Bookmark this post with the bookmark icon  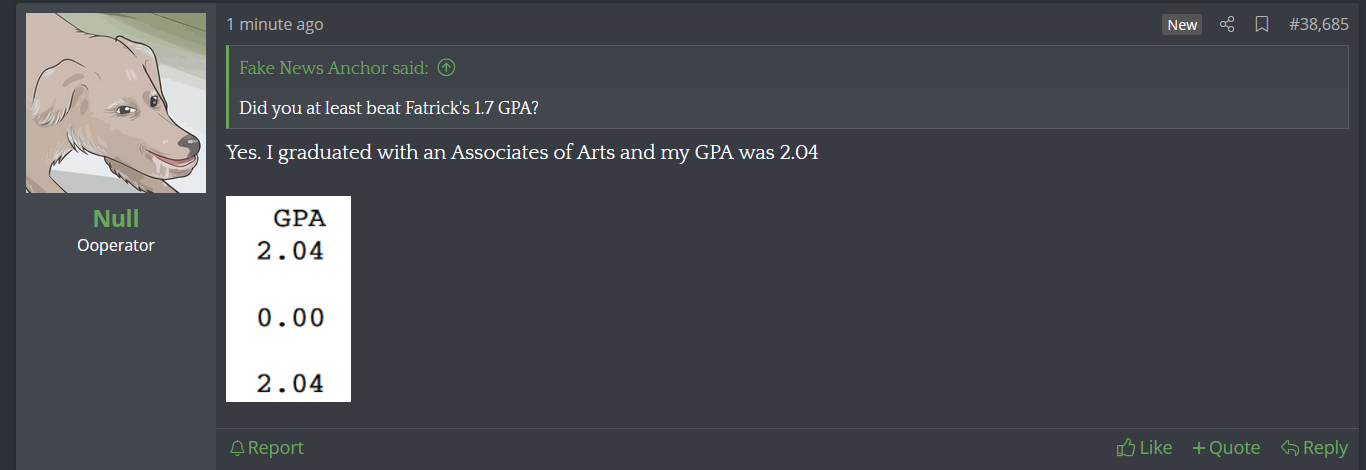coord(1262,24)
